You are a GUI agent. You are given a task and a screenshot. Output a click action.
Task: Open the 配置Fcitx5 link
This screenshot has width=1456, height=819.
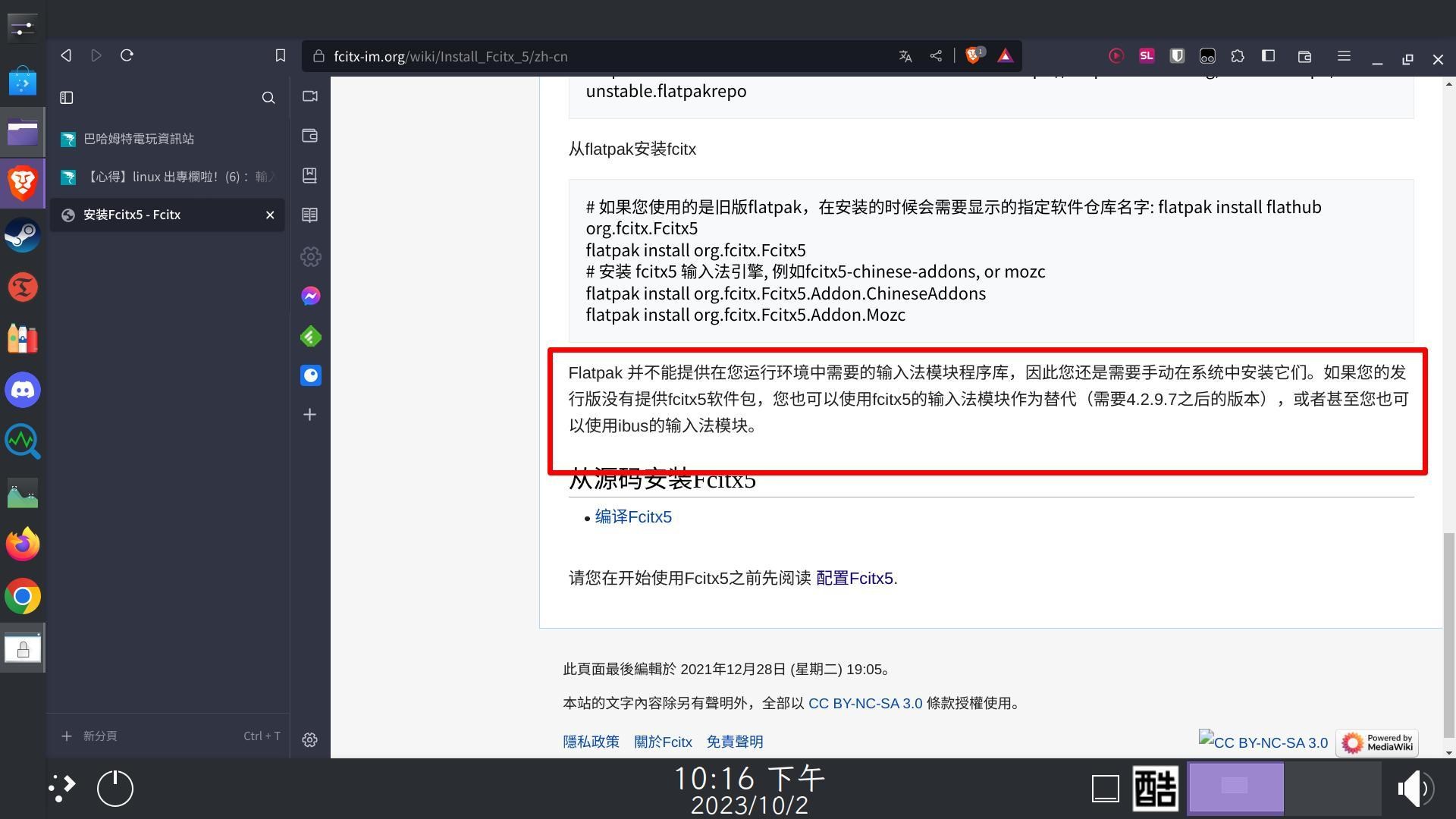tap(854, 578)
